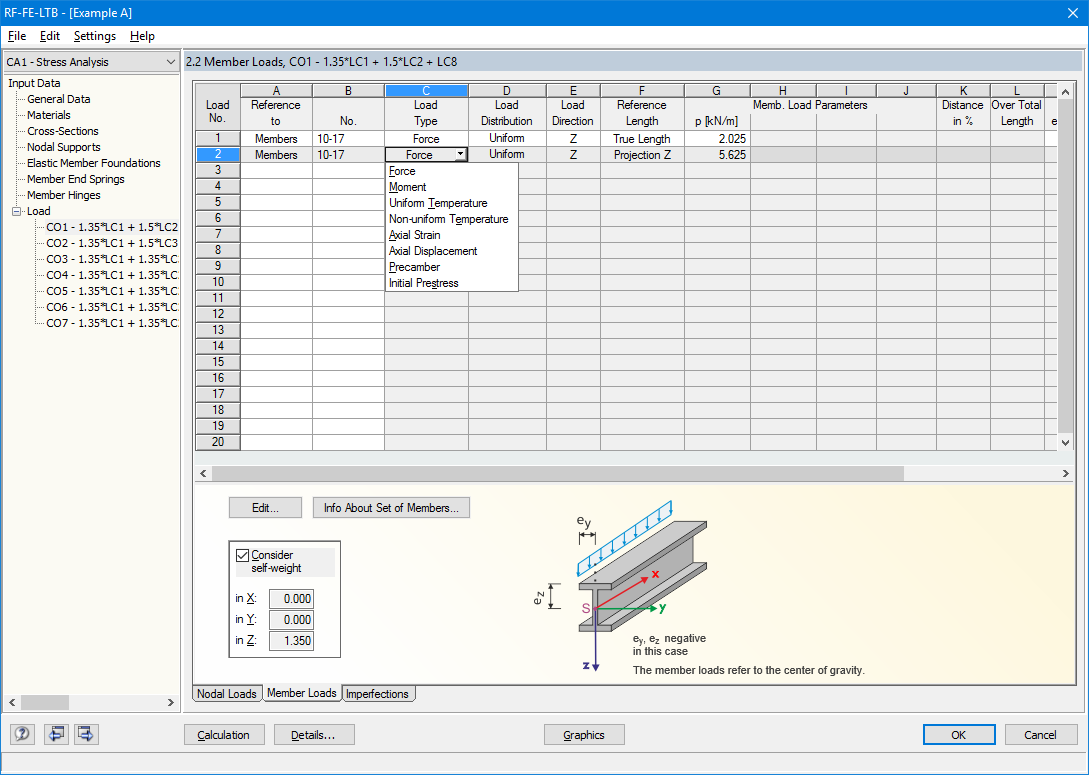Open Member End Springs item
The height and width of the screenshot is (775, 1089).
point(76,179)
